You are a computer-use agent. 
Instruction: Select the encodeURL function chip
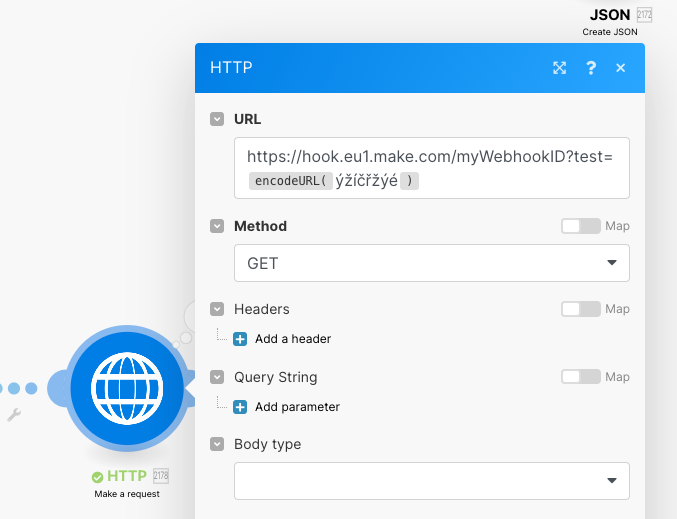click(290, 181)
